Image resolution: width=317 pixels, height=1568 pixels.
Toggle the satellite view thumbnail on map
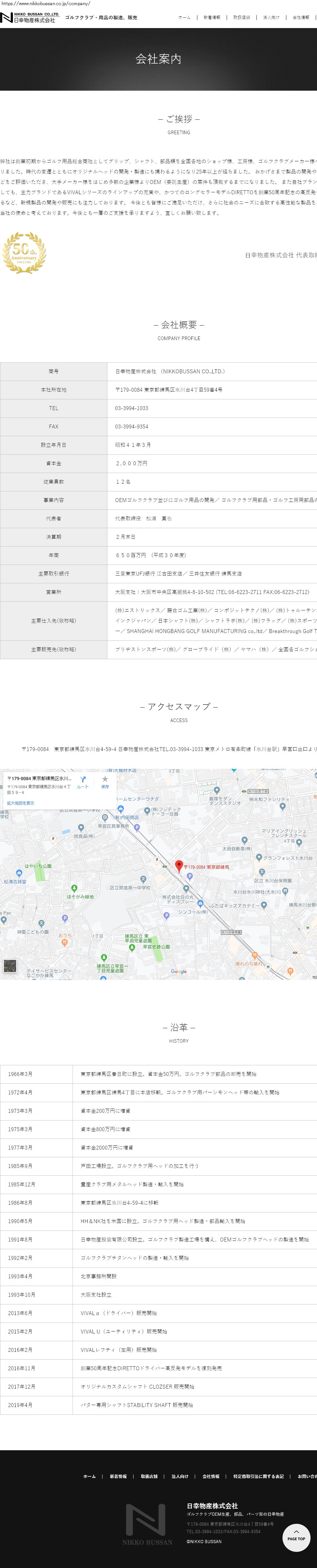(10, 966)
